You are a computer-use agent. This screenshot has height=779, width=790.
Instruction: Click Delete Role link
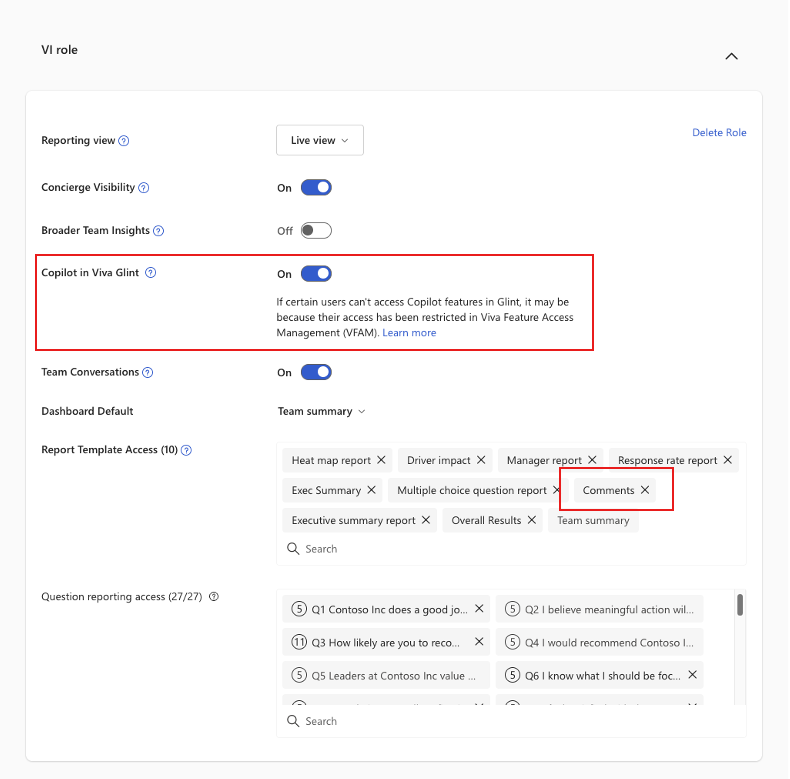[719, 133]
